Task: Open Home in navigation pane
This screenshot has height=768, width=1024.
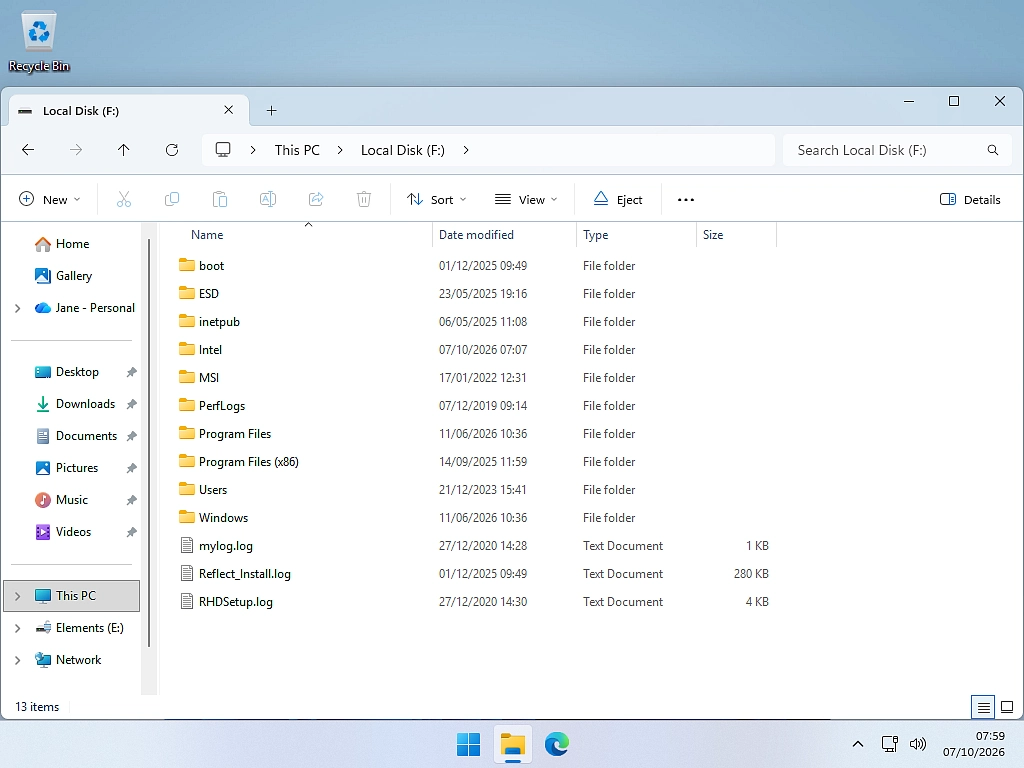Action: coord(72,244)
